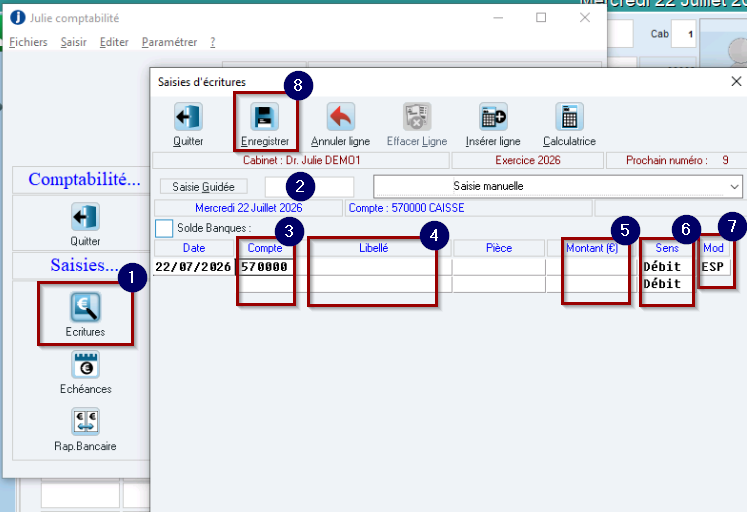Click the Julie comptabilité app logo
This screenshot has height=512, width=747.
coord(18,18)
